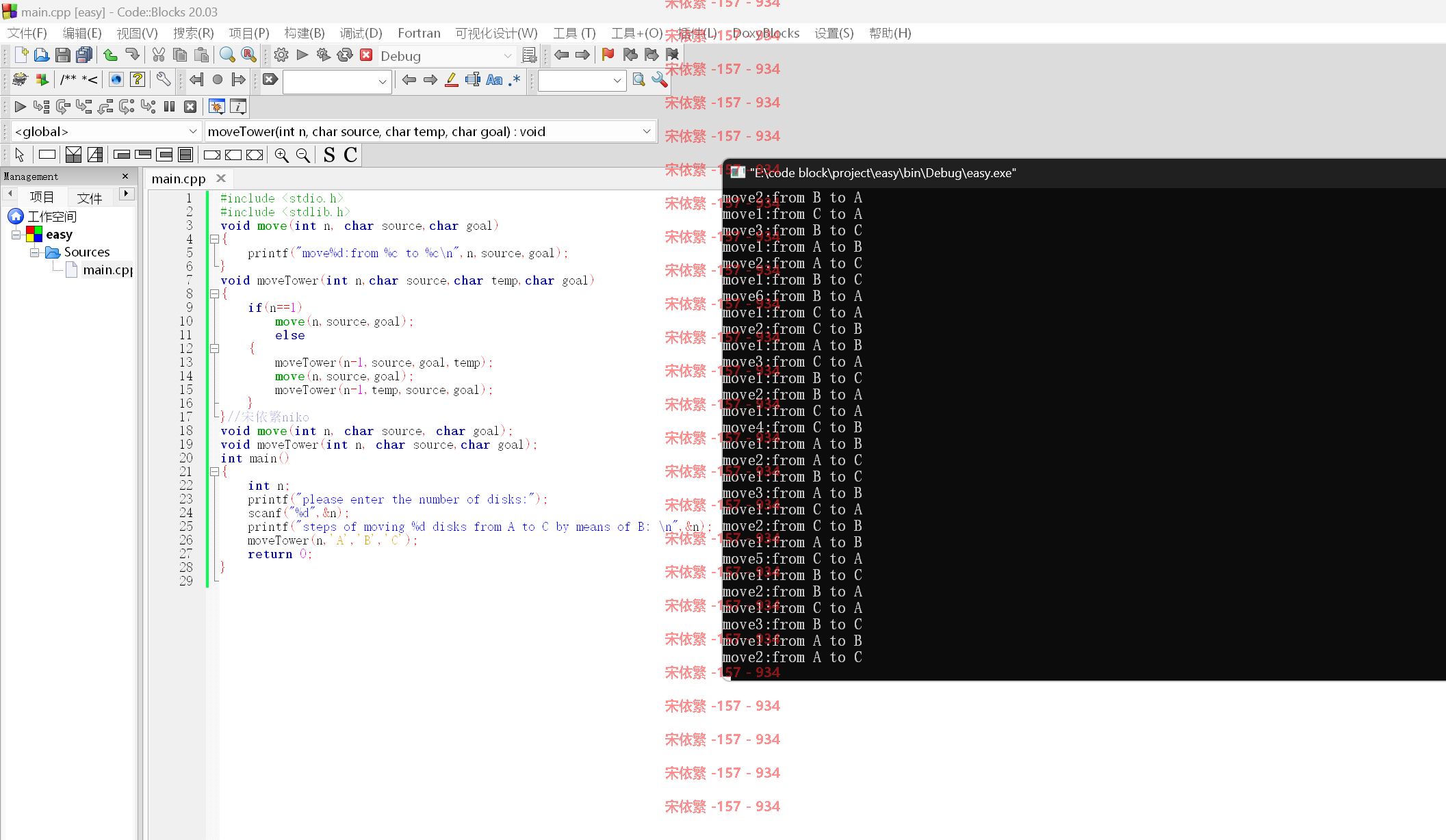Switch to the 项目 management tab

point(42,197)
